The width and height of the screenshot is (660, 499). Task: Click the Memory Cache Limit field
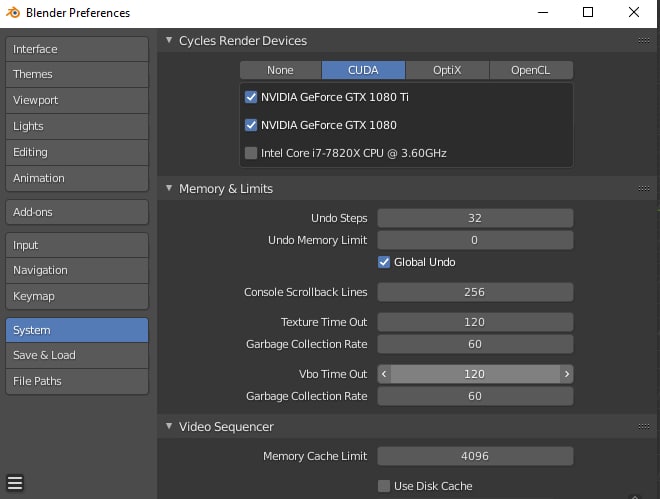(474, 456)
